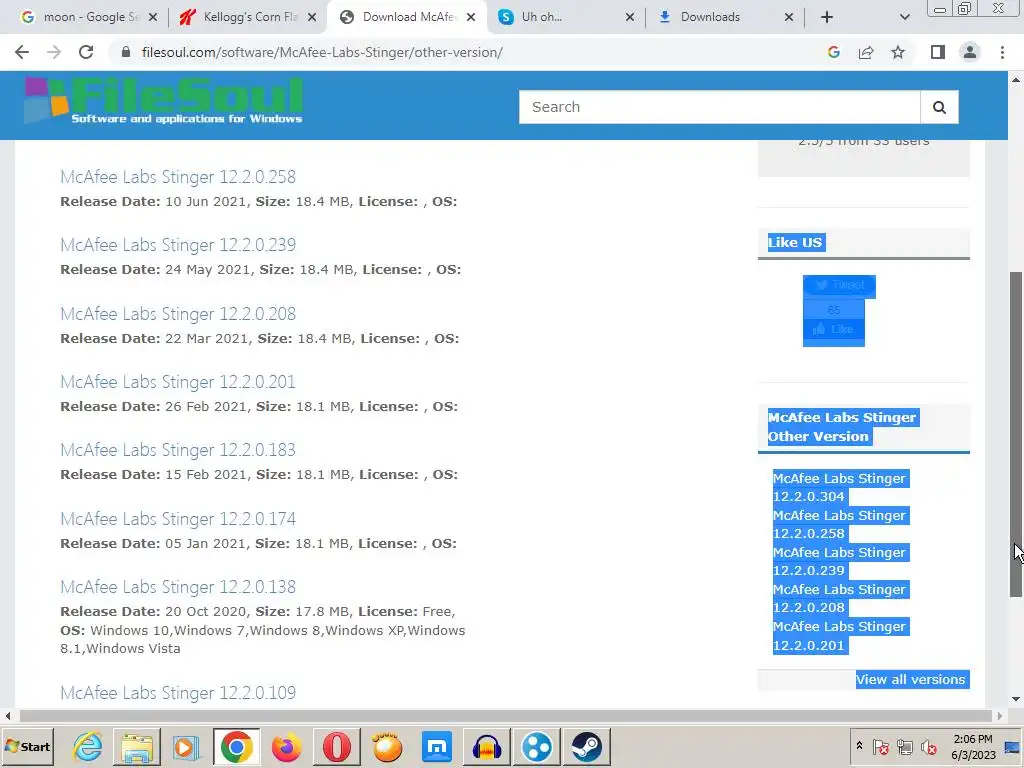The width and height of the screenshot is (1024, 768).
Task: Expand the tab search chevron
Action: [x=904, y=17]
